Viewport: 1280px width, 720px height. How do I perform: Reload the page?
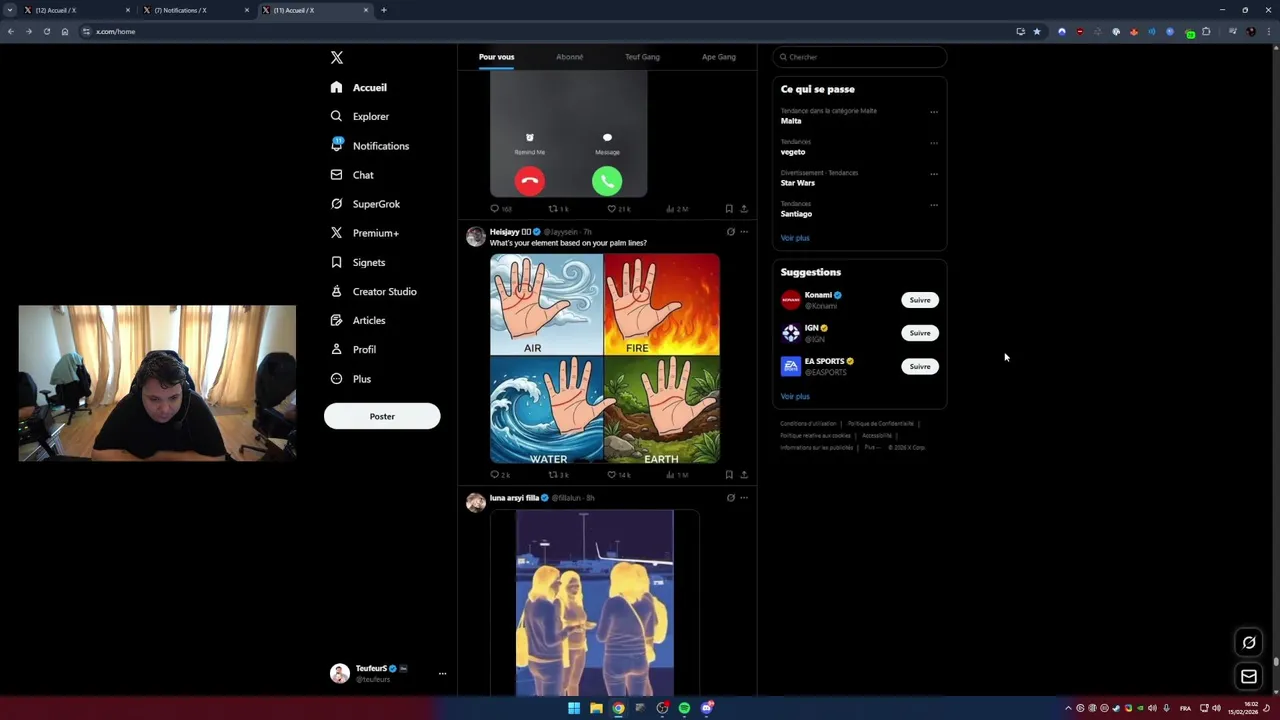click(x=46, y=31)
